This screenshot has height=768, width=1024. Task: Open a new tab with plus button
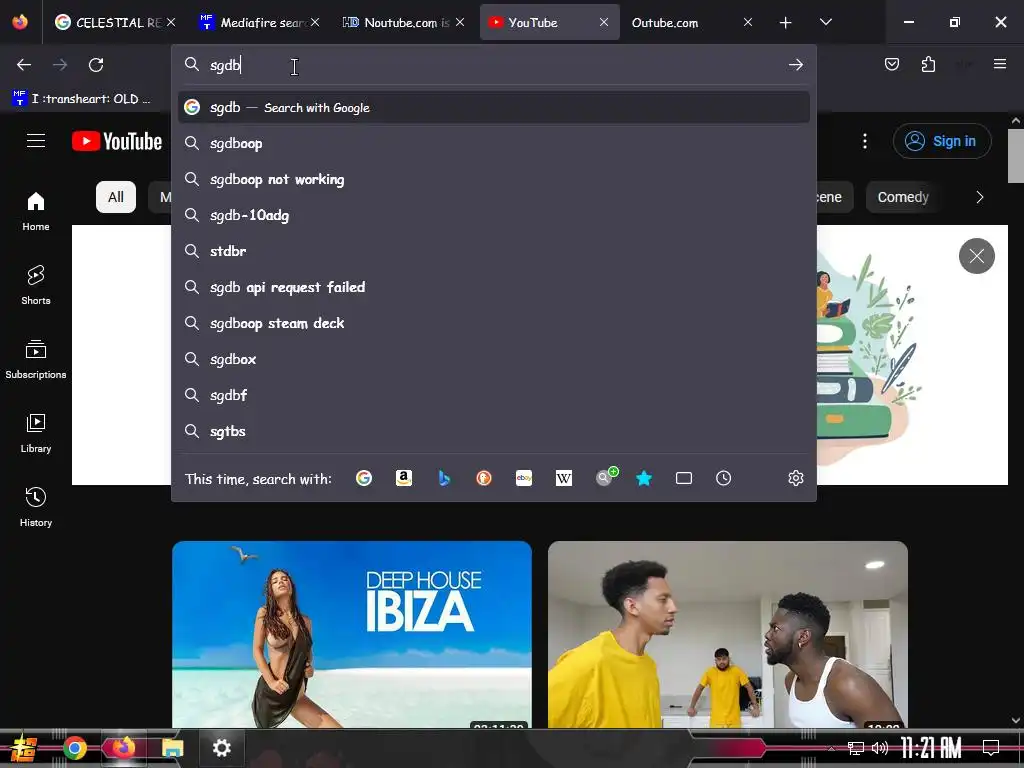coord(785,23)
